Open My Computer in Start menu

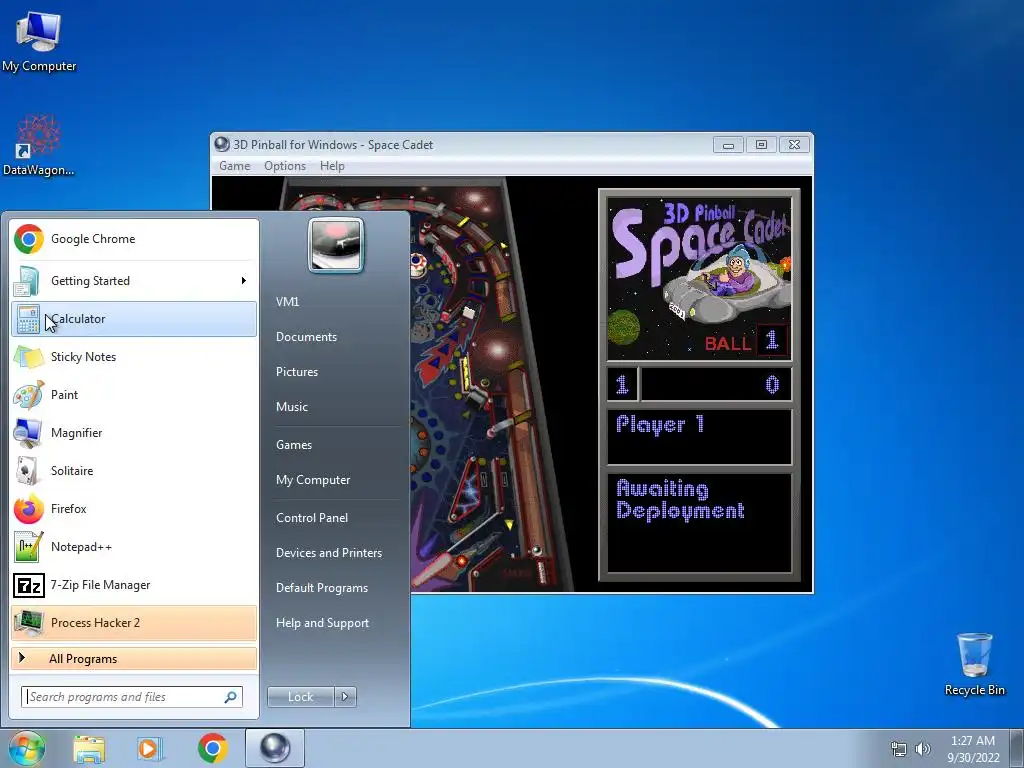(x=313, y=480)
